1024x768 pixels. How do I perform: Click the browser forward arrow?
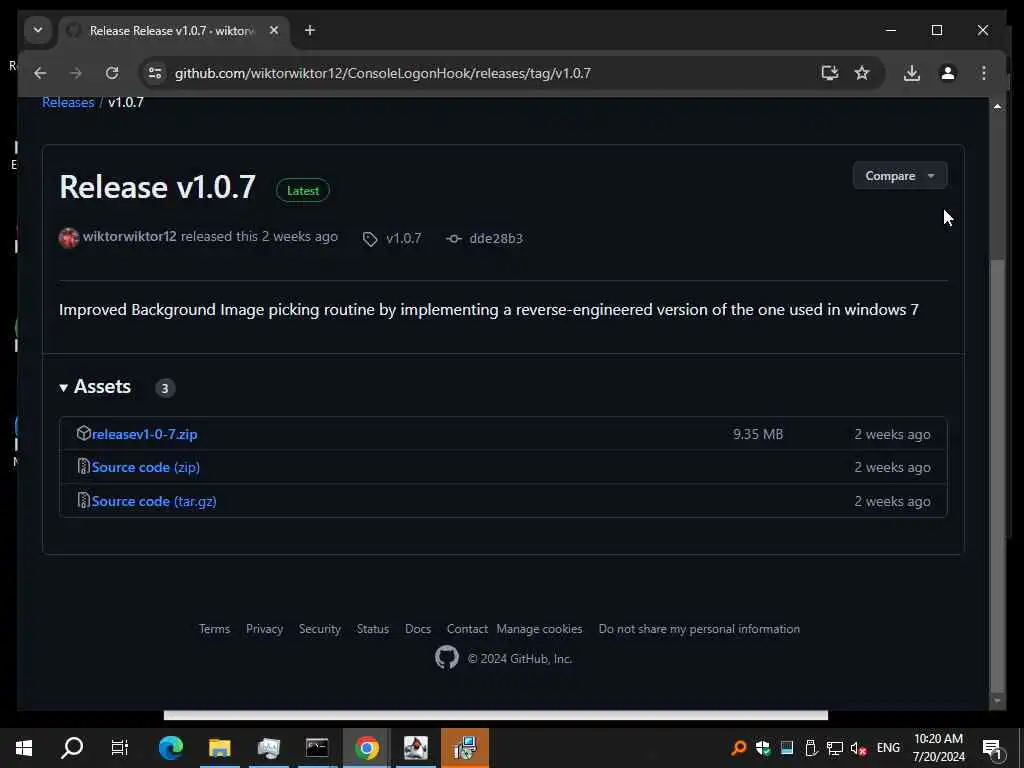point(76,73)
